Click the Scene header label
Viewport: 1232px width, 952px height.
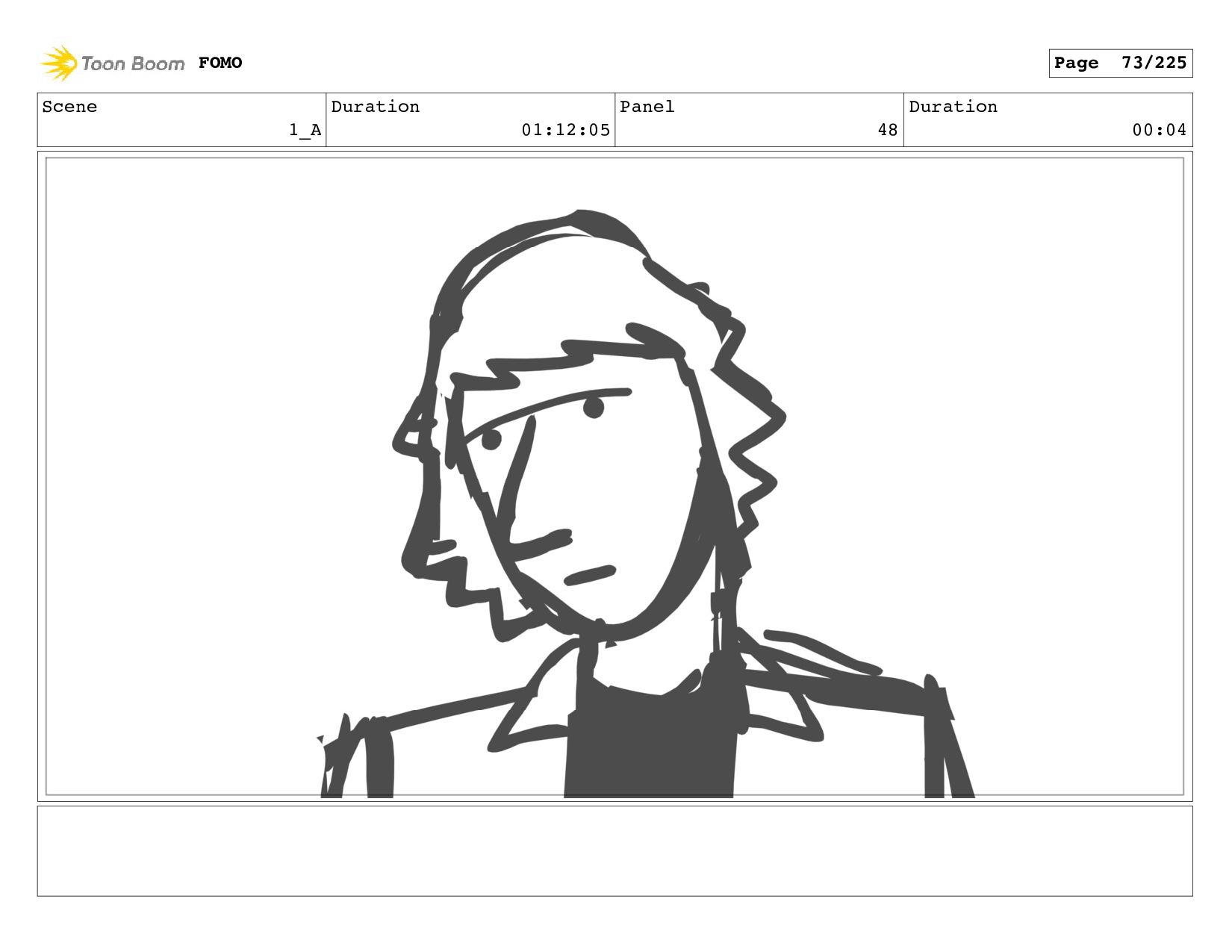click(x=69, y=107)
